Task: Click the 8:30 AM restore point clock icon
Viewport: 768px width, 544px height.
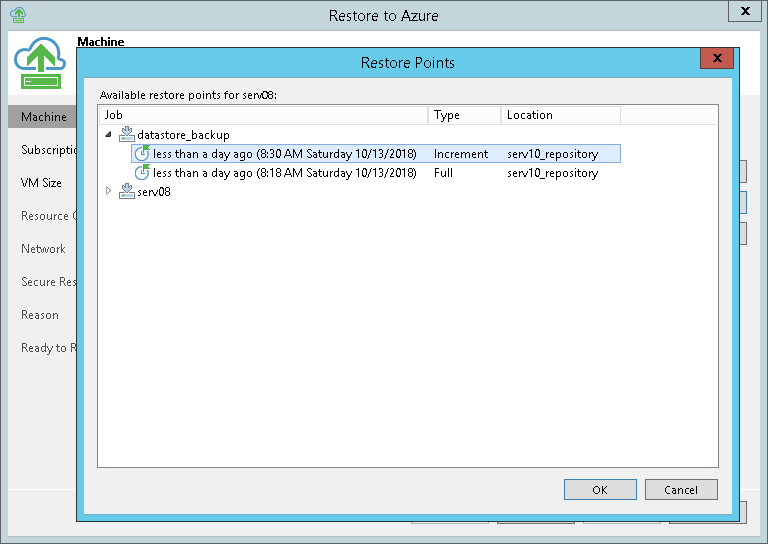Action: 142,154
